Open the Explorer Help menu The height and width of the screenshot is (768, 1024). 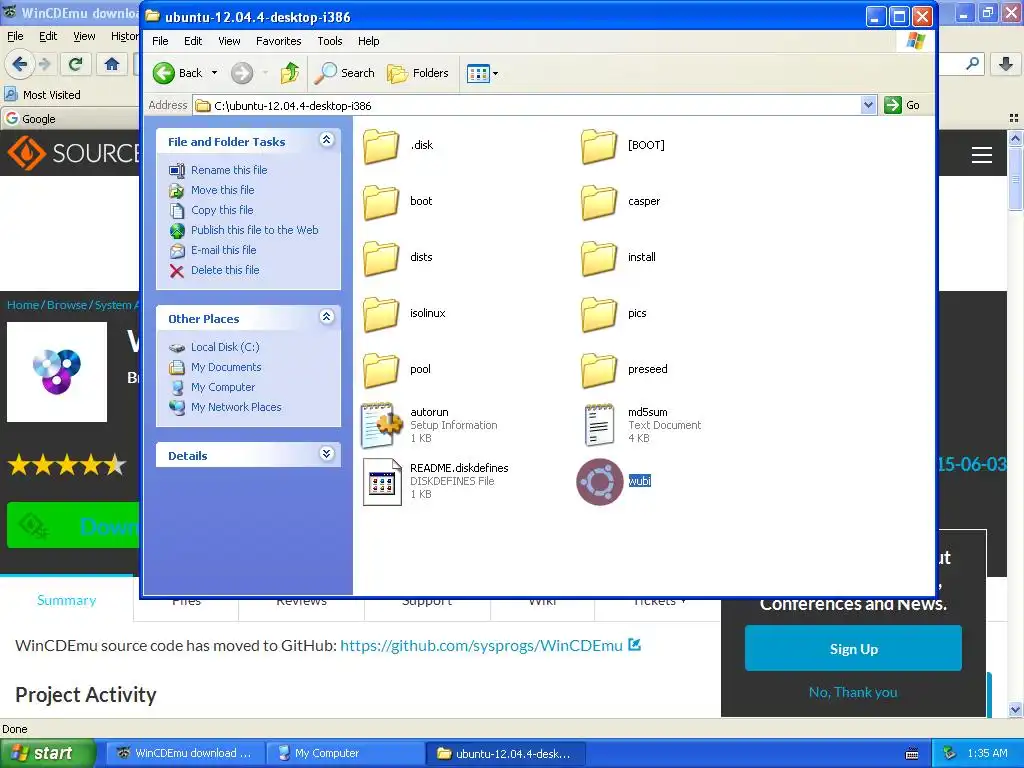(x=368, y=41)
